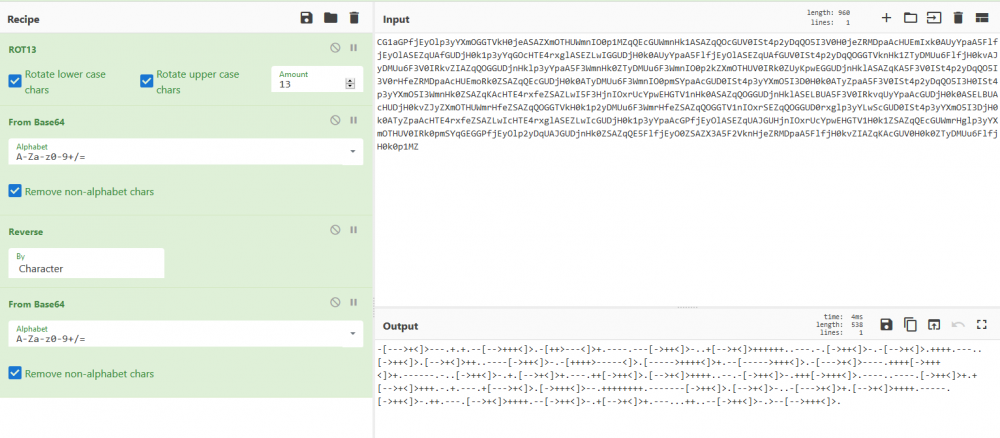
Task: Save the output to a file
Action: [886, 325]
